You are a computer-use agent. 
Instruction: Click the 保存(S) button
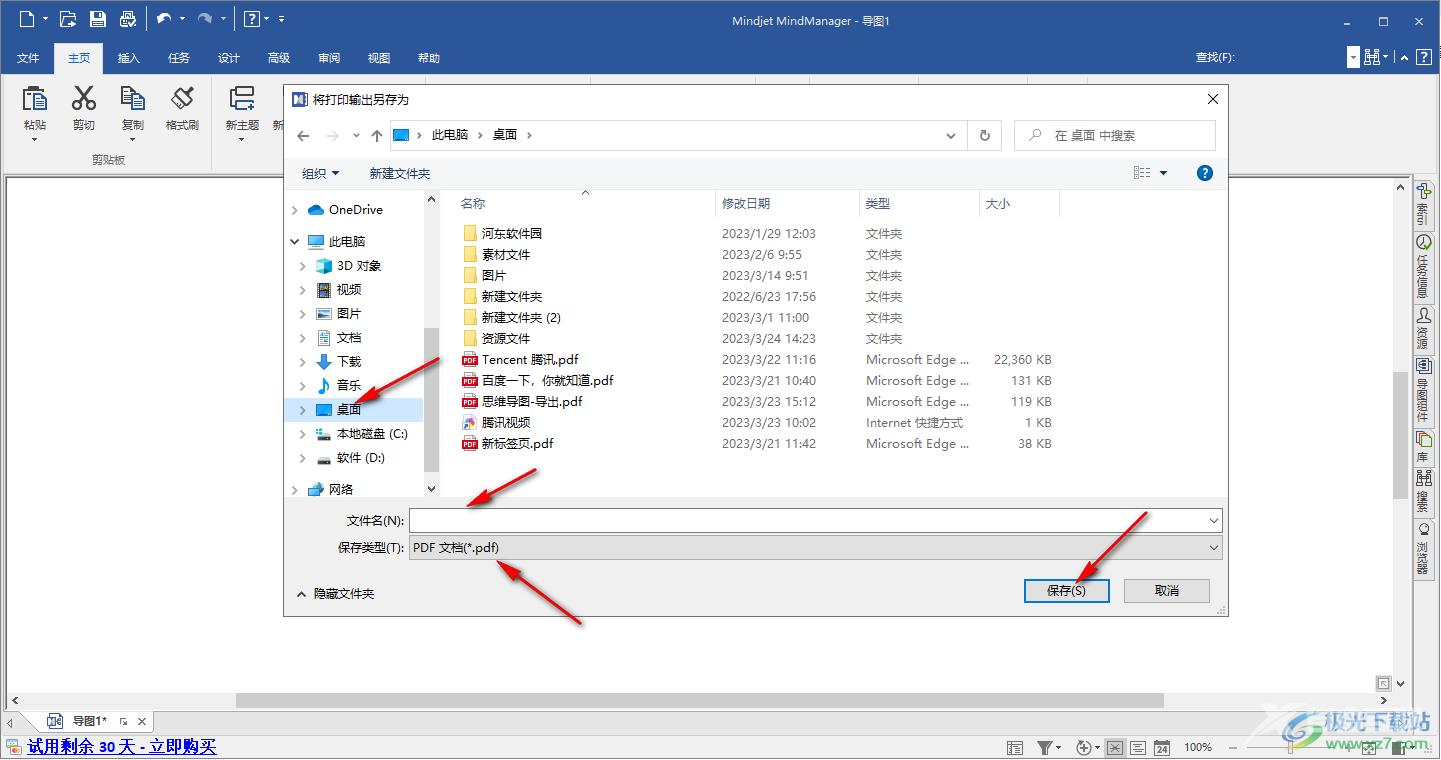click(x=1066, y=591)
